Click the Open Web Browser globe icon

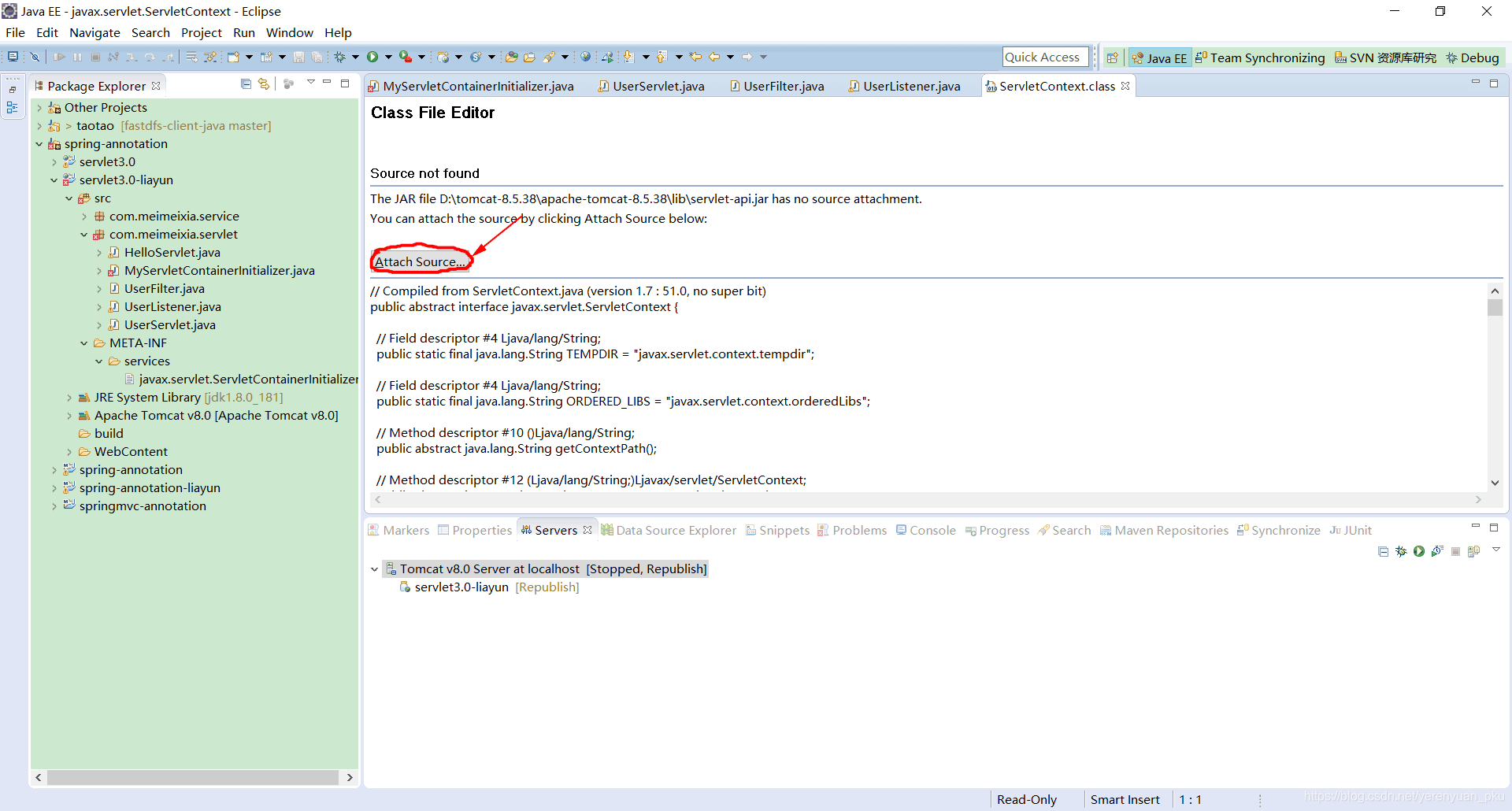pyautogui.click(x=586, y=57)
